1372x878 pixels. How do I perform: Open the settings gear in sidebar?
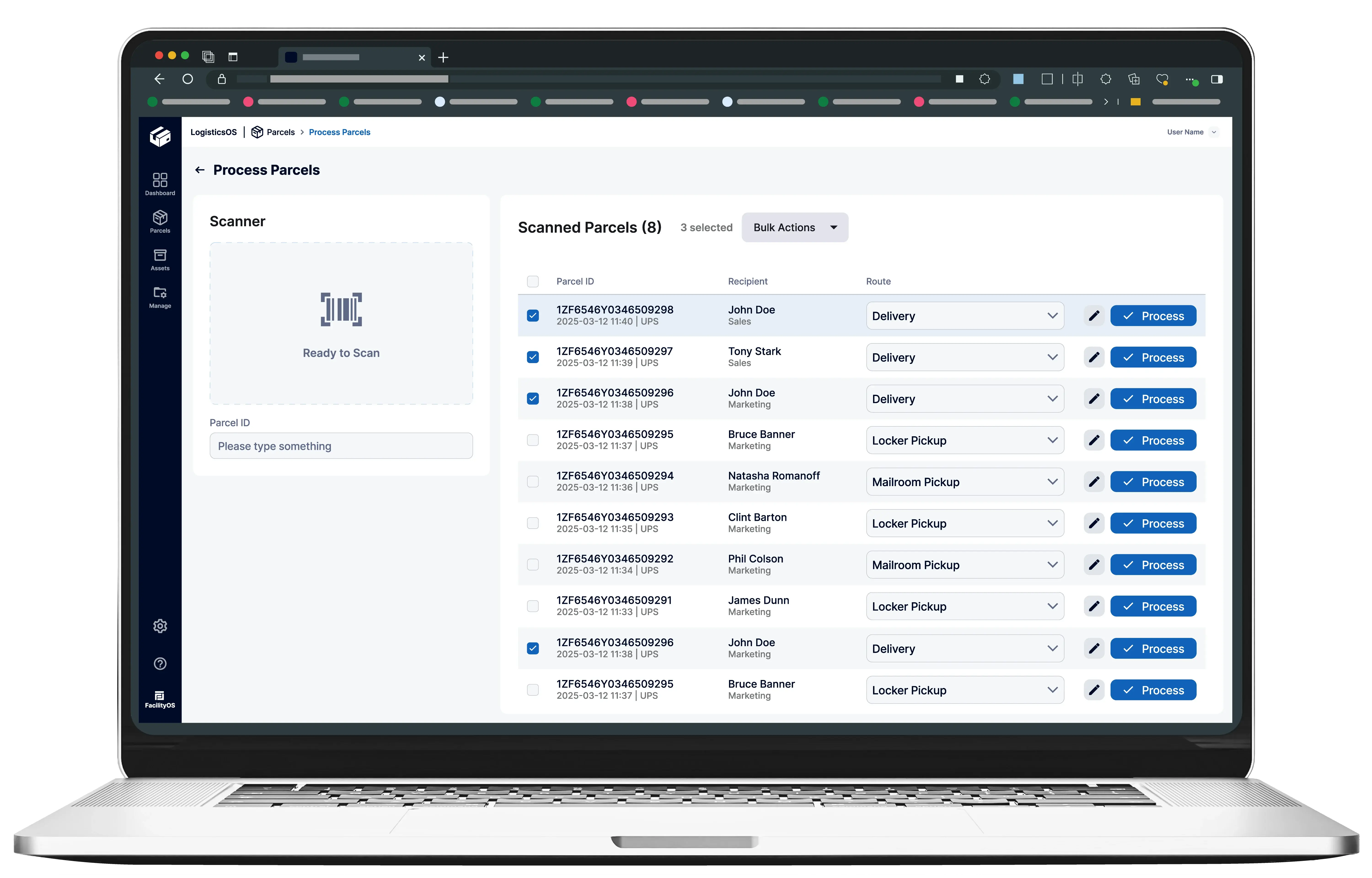pyautogui.click(x=160, y=626)
